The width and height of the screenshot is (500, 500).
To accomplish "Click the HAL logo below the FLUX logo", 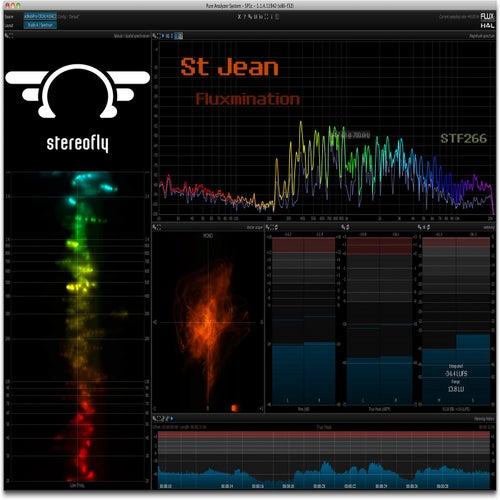I will pos(487,25).
